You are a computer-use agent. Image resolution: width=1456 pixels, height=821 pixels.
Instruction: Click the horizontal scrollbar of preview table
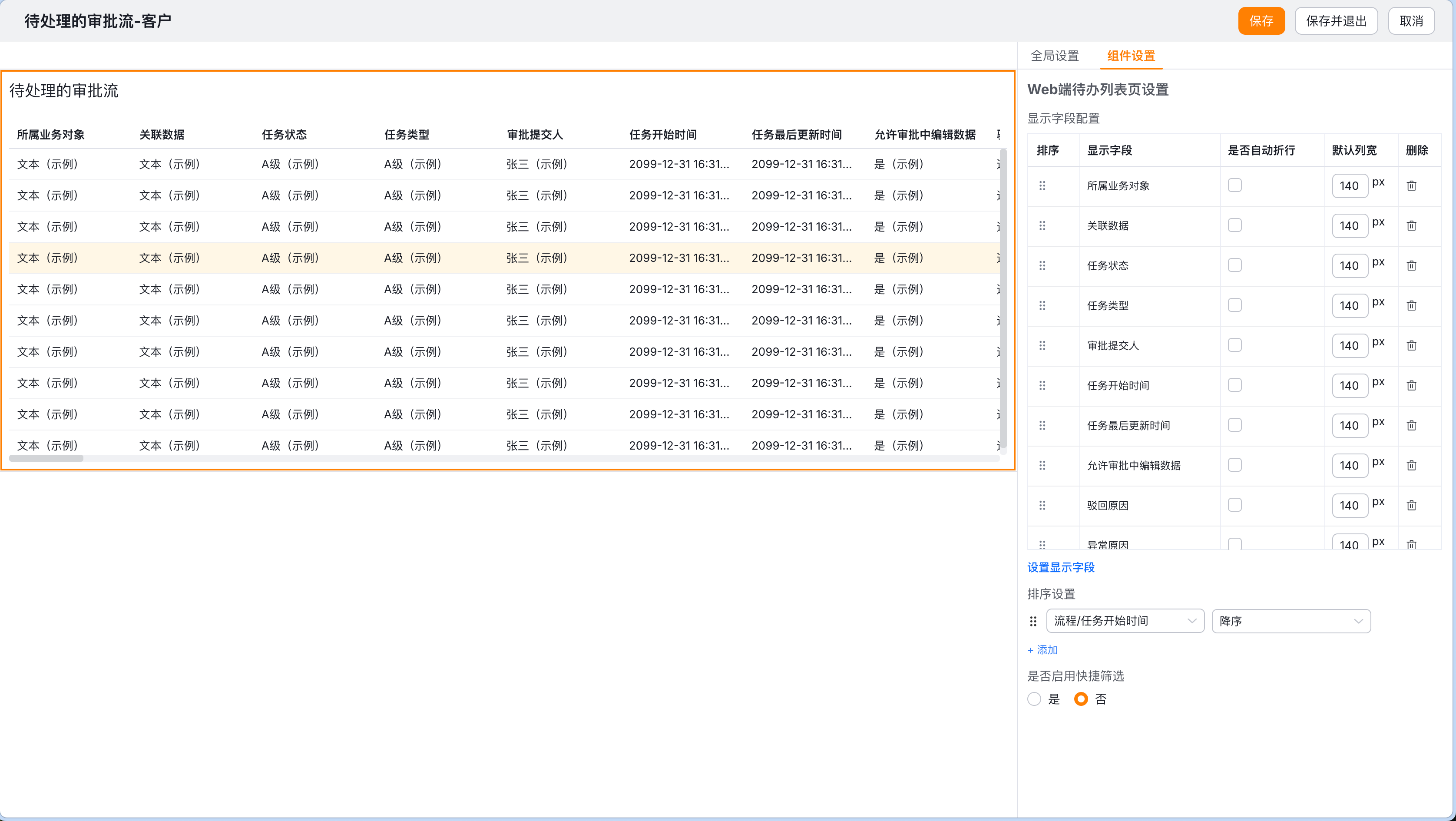click(46, 459)
